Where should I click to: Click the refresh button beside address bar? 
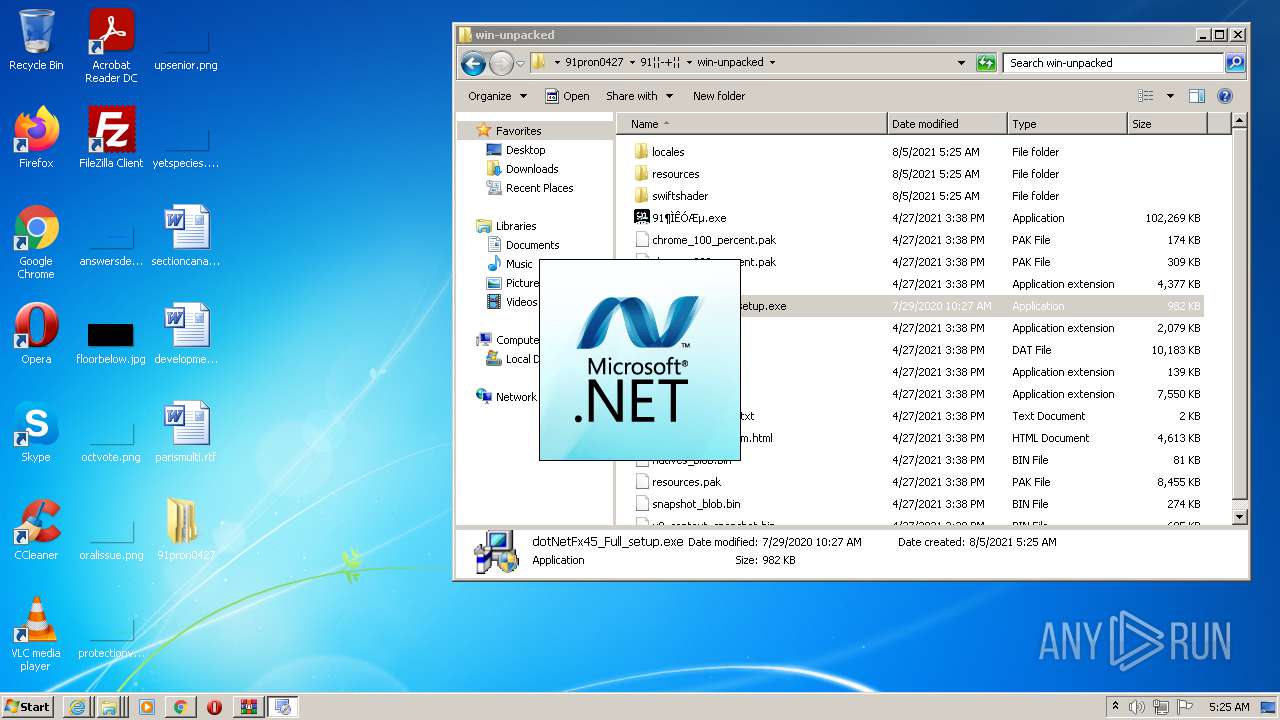[x=986, y=63]
